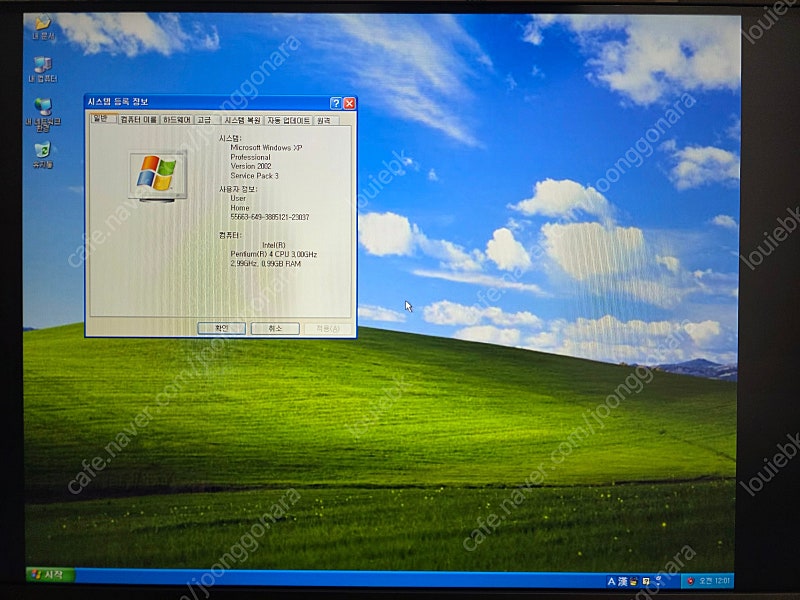The width and height of the screenshot is (800, 600).
Task: Click the 'User' registered name text
Action: [x=238, y=198]
